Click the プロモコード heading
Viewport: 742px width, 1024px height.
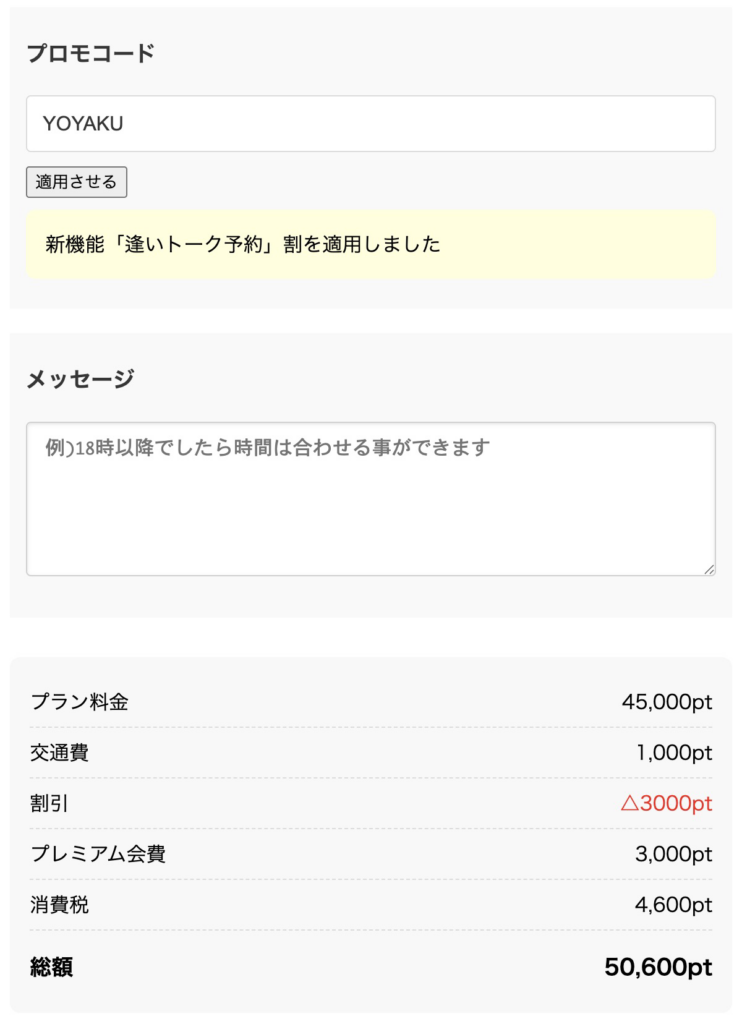coord(90,54)
